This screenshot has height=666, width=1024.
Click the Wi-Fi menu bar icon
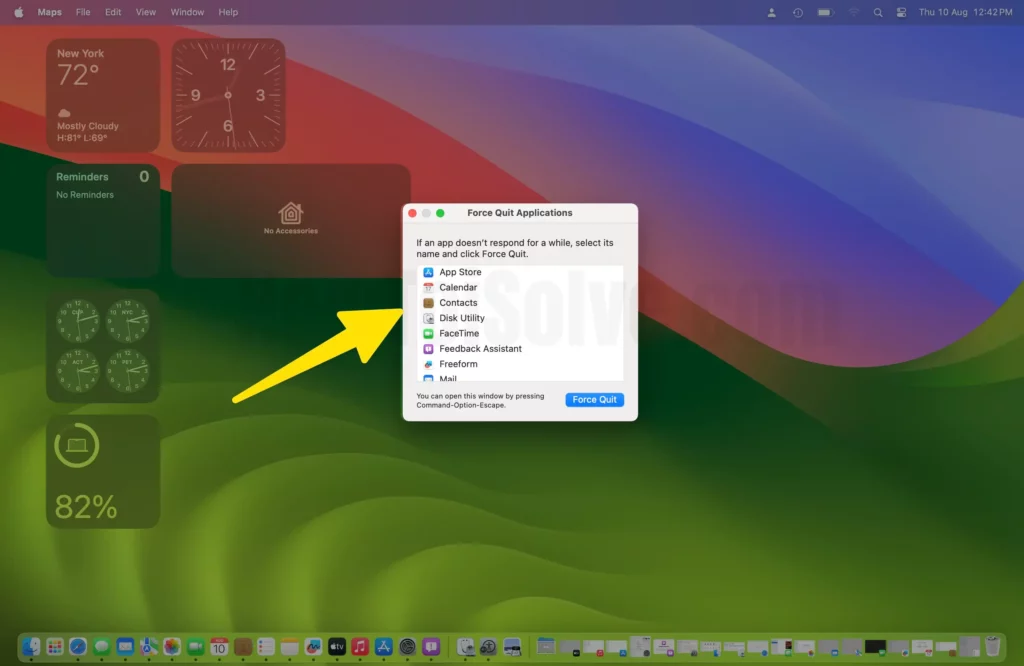point(853,12)
